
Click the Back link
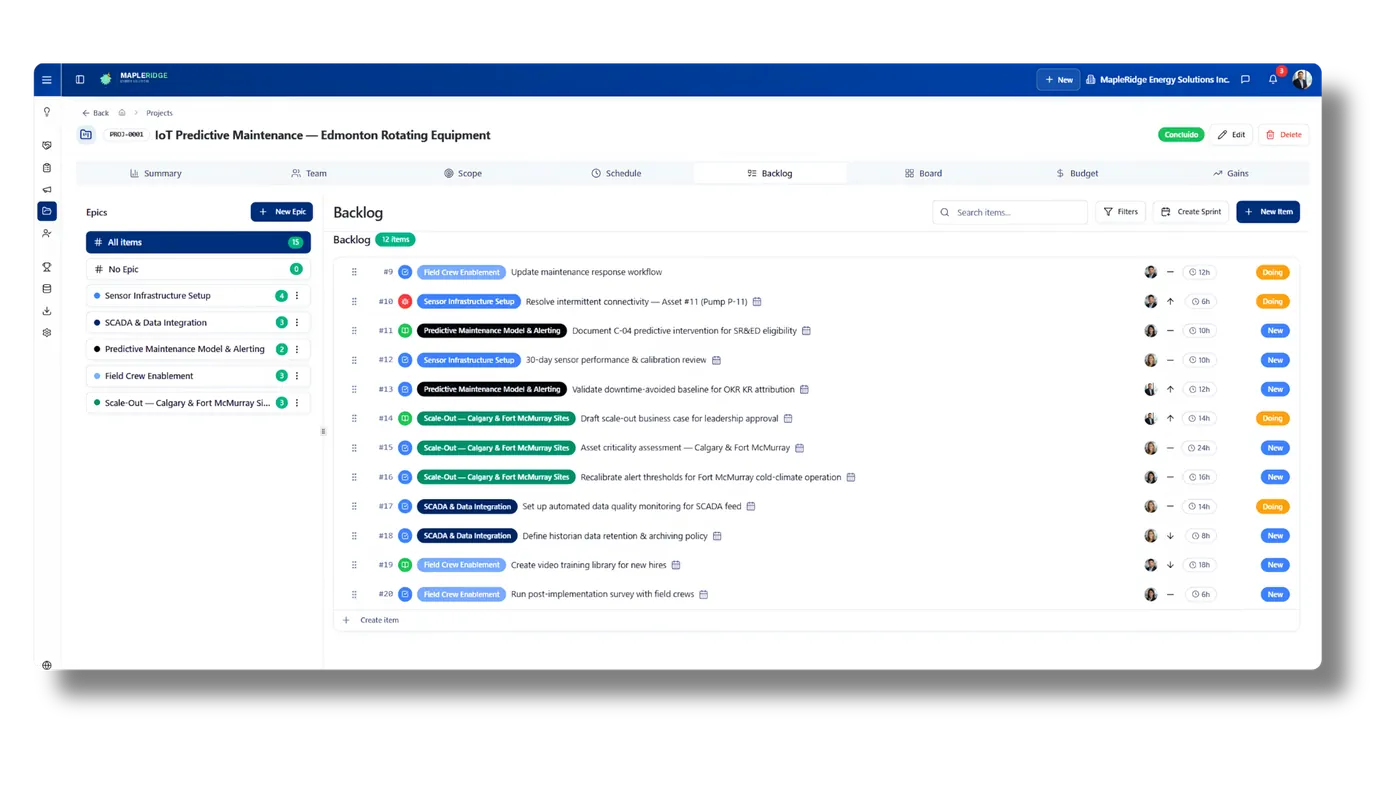(x=95, y=113)
